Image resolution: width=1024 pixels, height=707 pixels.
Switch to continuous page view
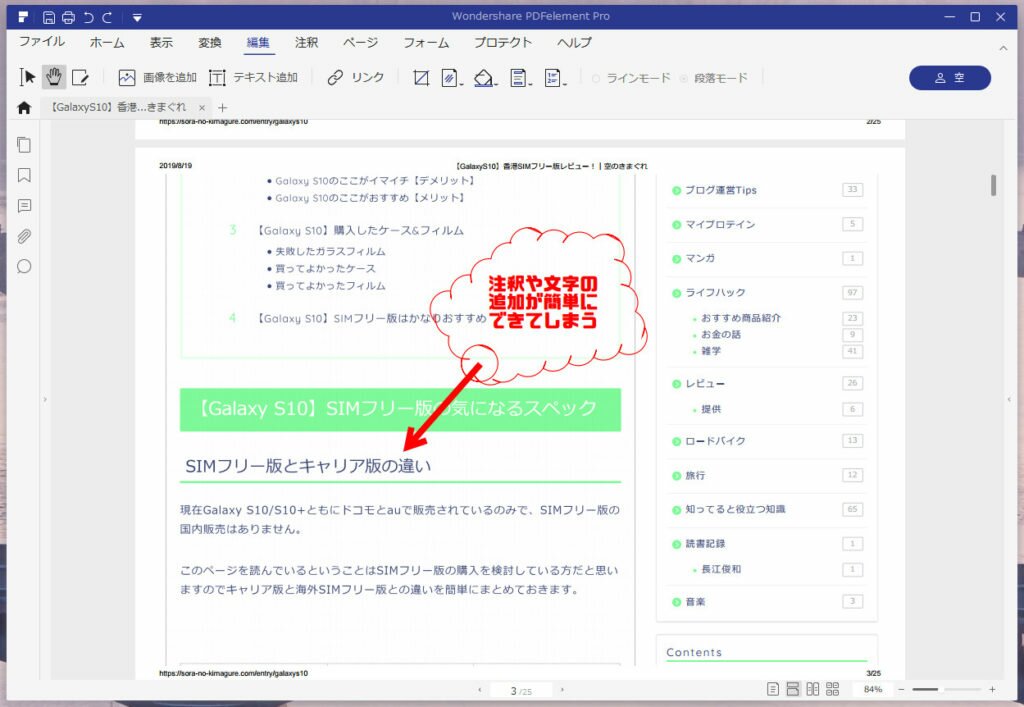(793, 689)
